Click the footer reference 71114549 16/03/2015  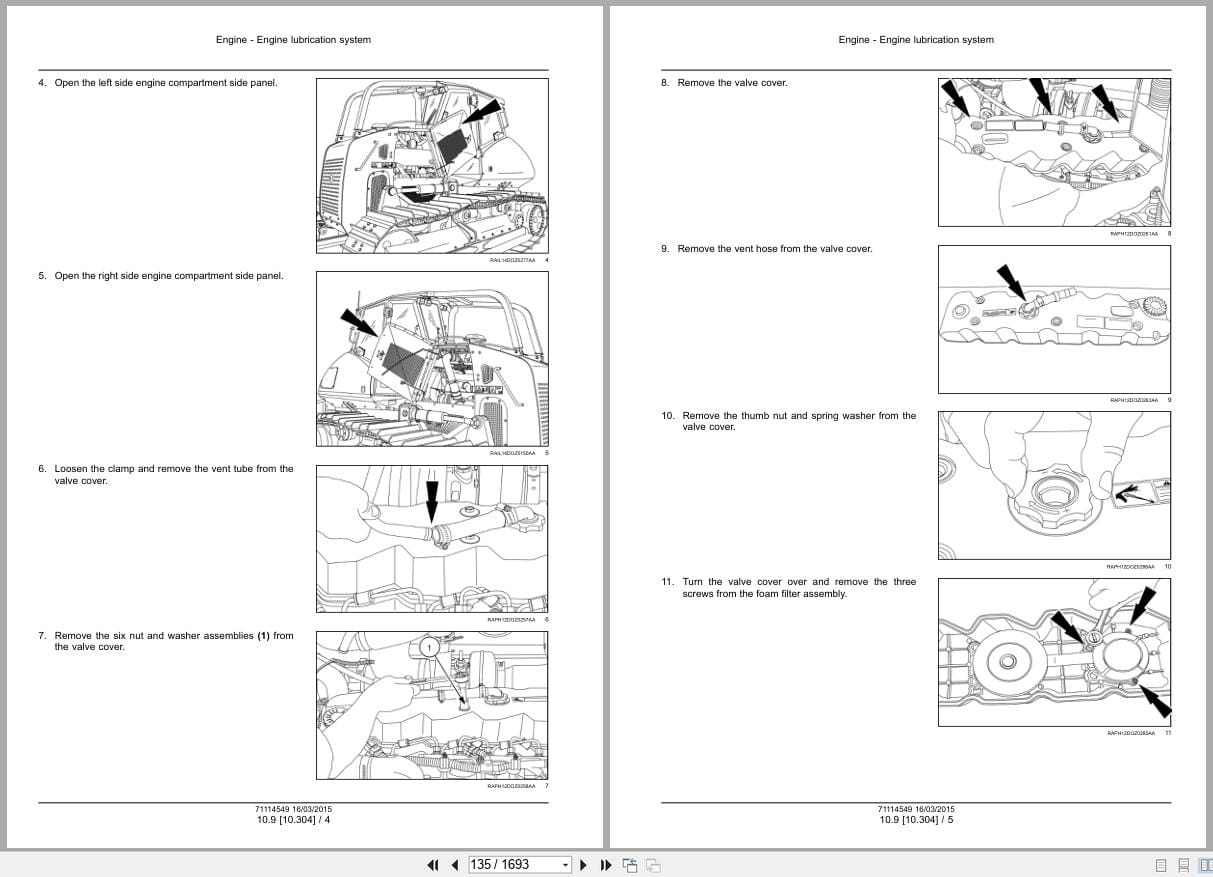click(x=292, y=809)
